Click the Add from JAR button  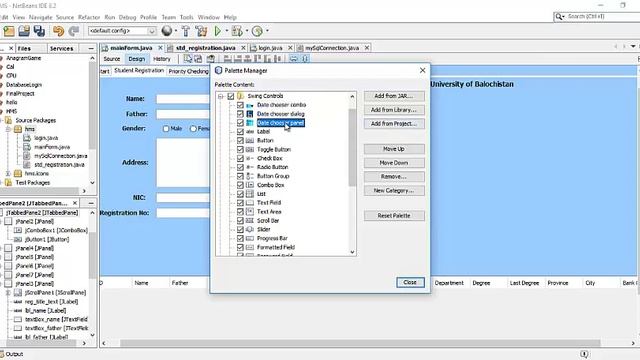click(x=394, y=96)
